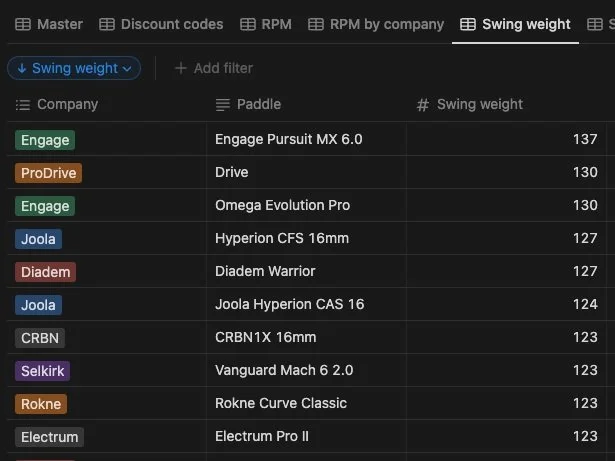Click swing weight 127 in Diadem Warrior row

tap(585, 271)
